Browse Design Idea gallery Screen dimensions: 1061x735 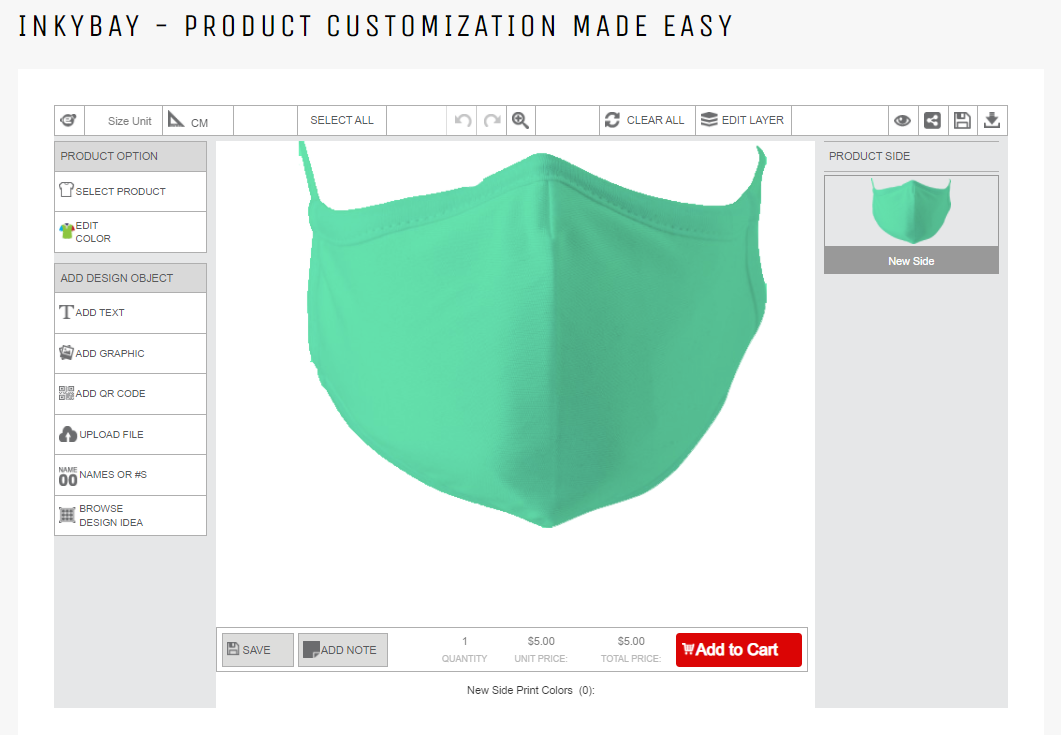click(131, 516)
